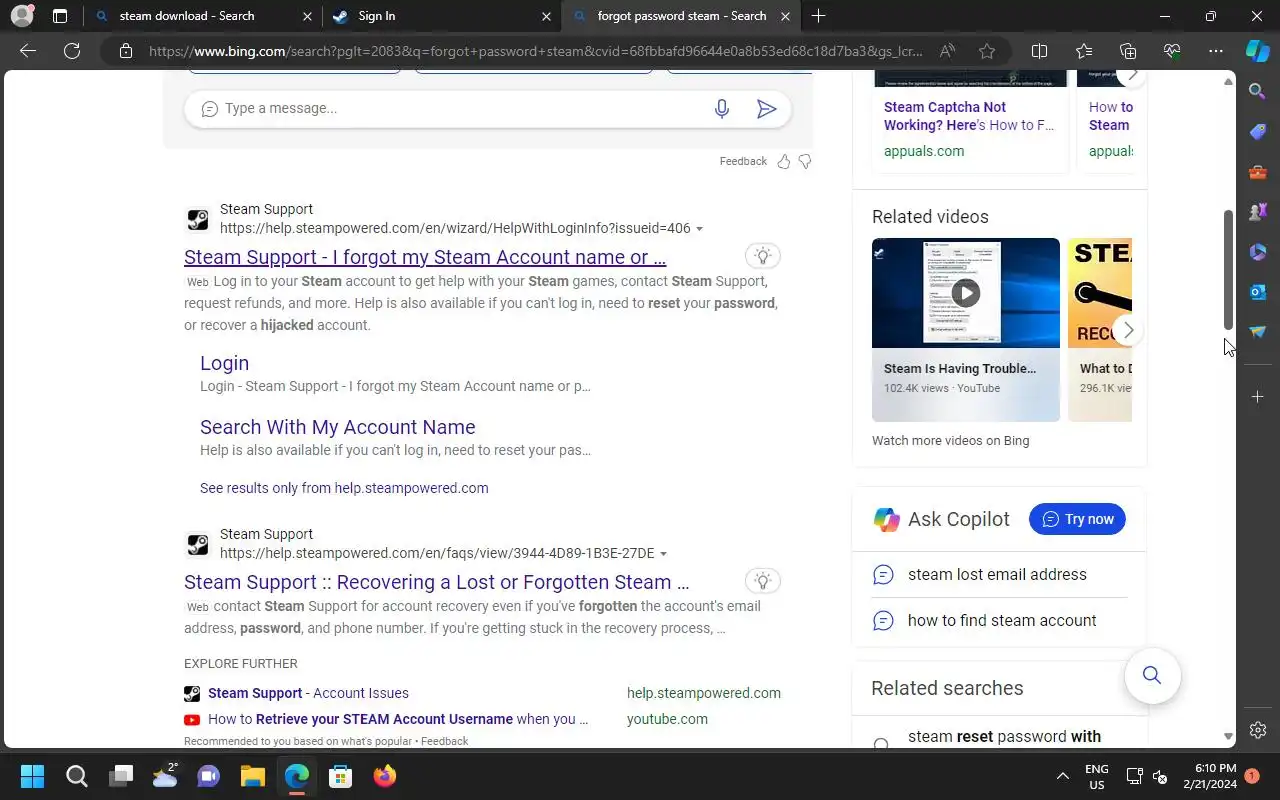Open How to Retrieve your STEAM Account Username link
Image resolution: width=1280 pixels, height=800 pixels.
[398, 719]
